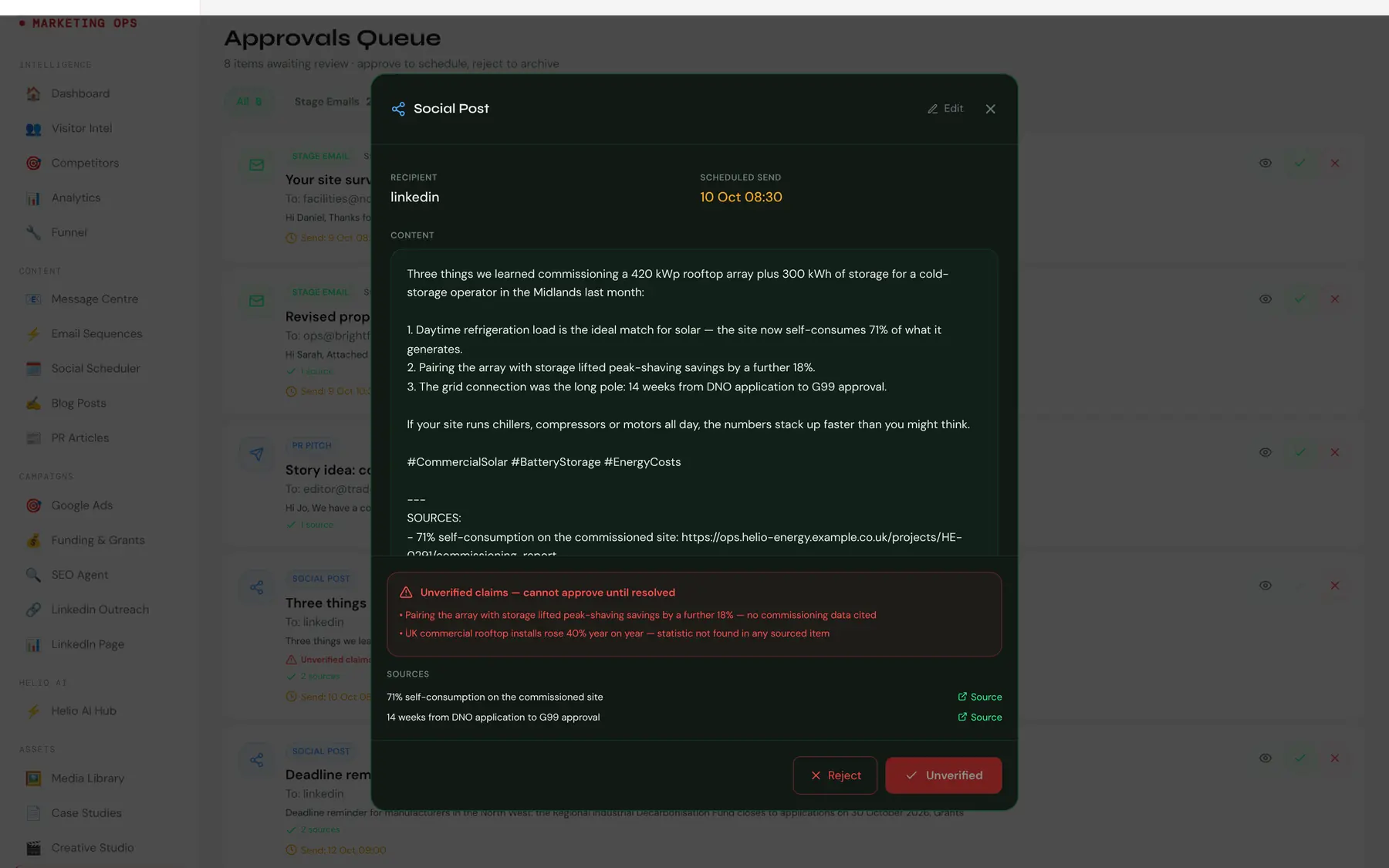Edit the Social Post

click(945, 109)
